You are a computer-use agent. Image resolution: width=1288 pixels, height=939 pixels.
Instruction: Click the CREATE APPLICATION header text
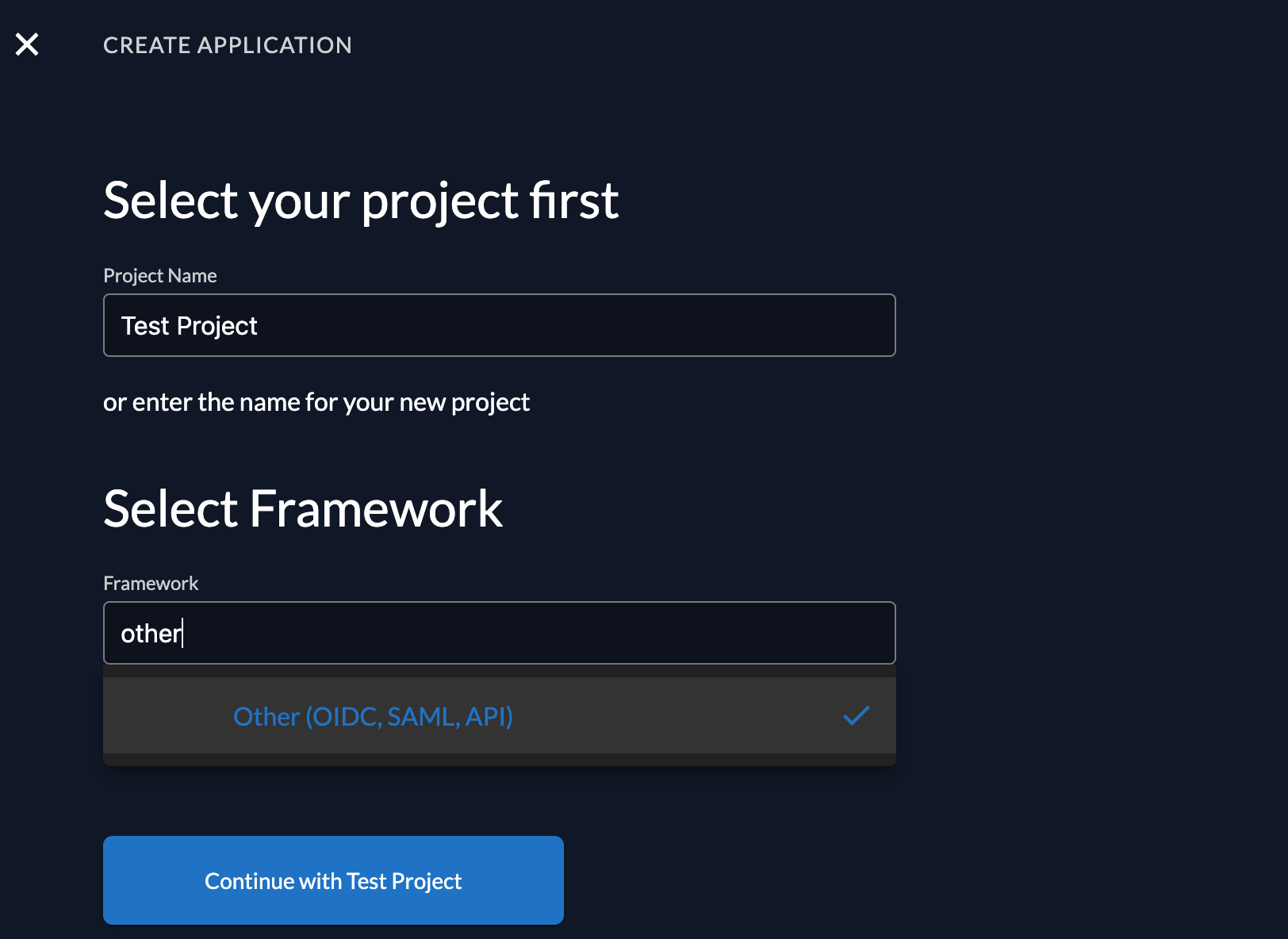click(228, 45)
